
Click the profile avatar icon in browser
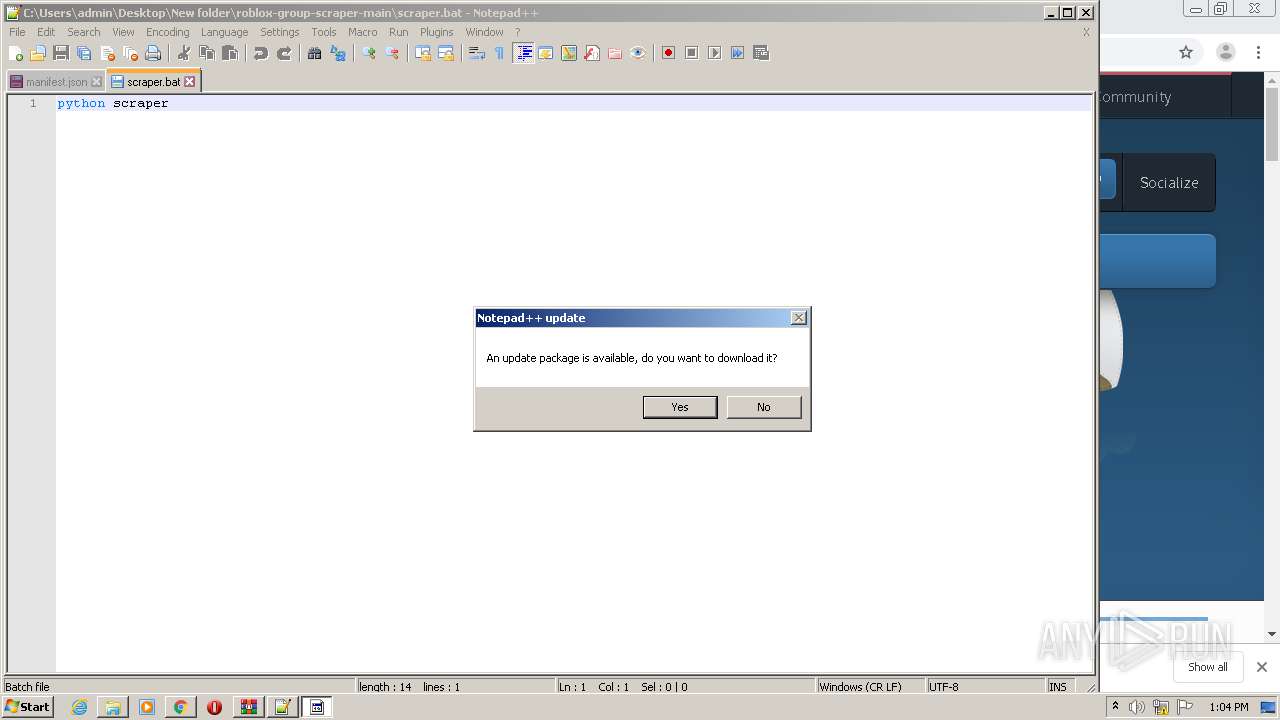click(x=1226, y=52)
